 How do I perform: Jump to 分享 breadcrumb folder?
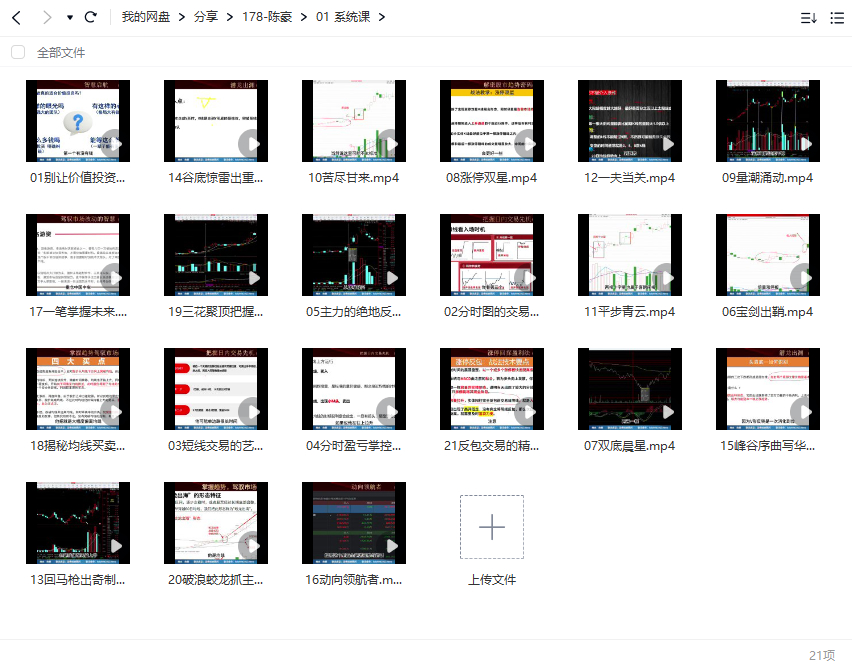coord(203,18)
